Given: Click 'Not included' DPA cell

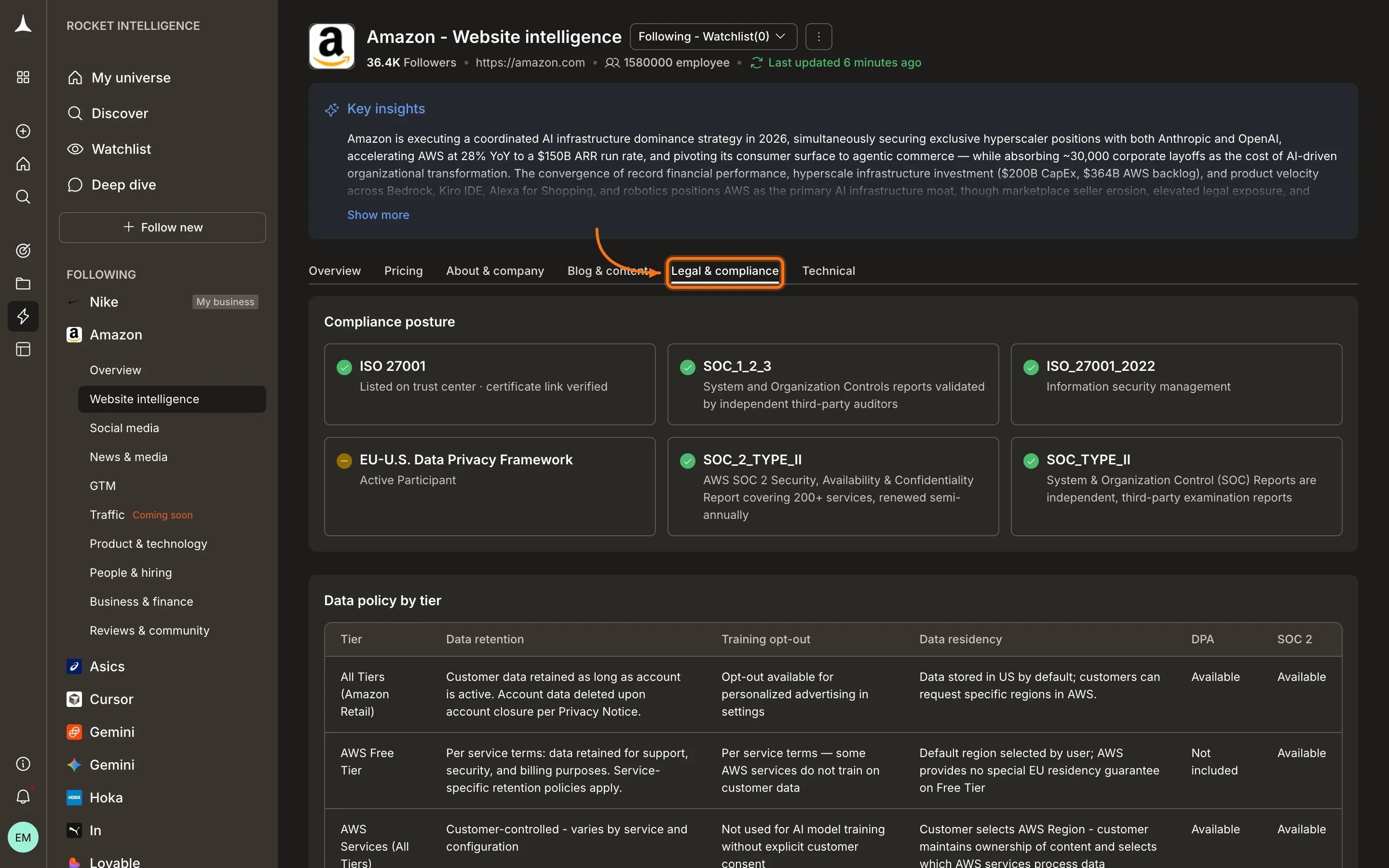Looking at the screenshot, I should pyautogui.click(x=1214, y=761).
